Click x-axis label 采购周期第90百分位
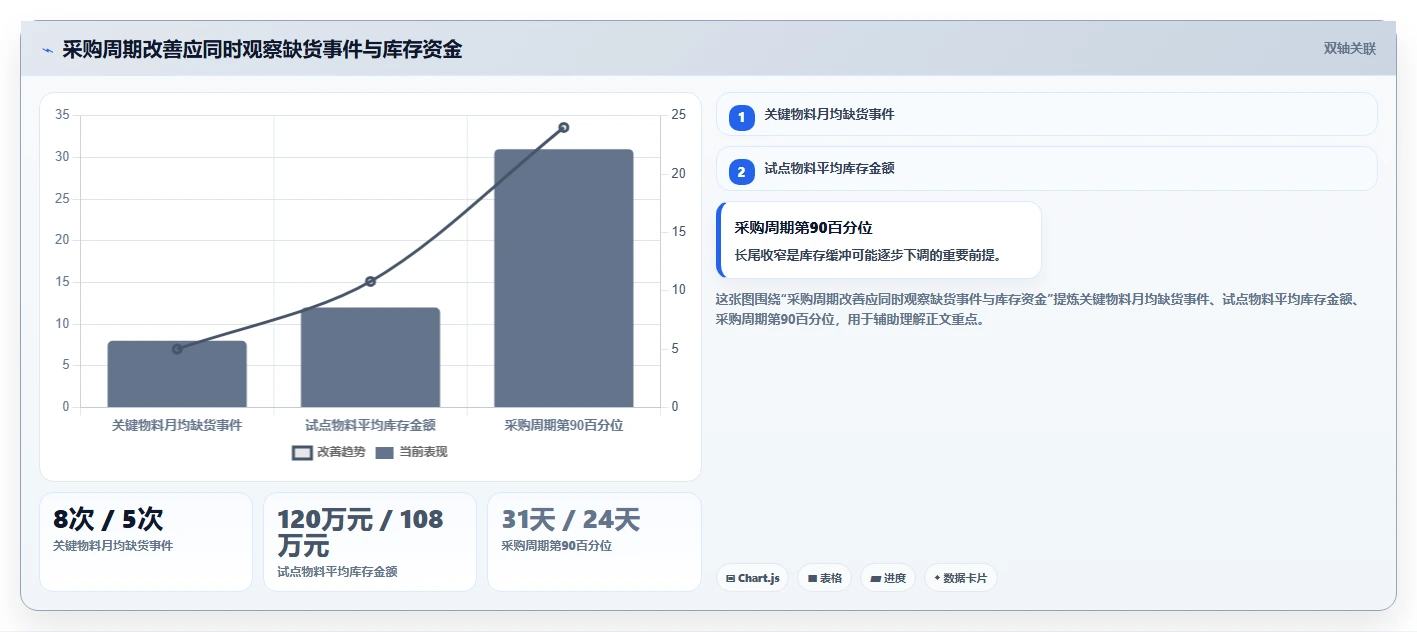This screenshot has width=1417, height=632. click(564, 425)
